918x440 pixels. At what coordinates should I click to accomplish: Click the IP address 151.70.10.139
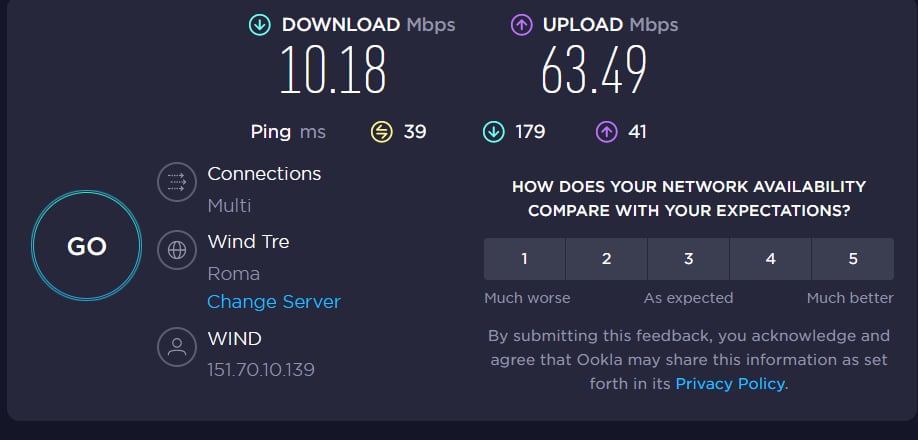(261, 370)
